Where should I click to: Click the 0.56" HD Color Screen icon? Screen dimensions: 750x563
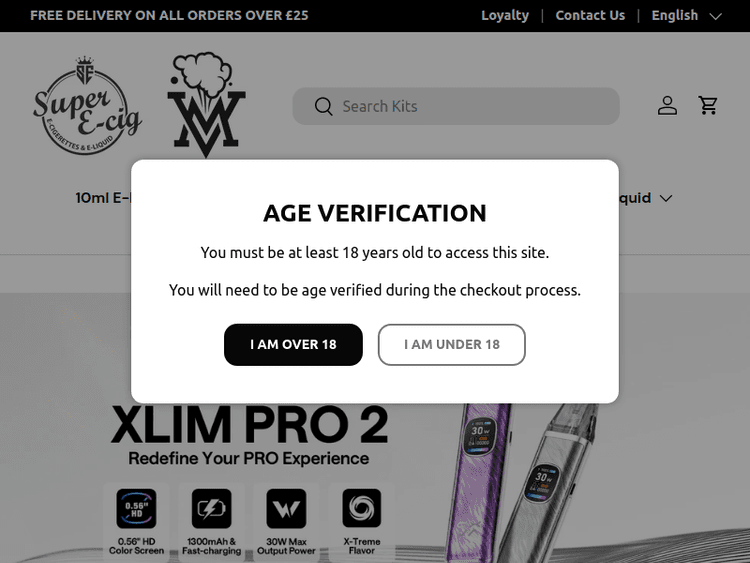click(136, 509)
